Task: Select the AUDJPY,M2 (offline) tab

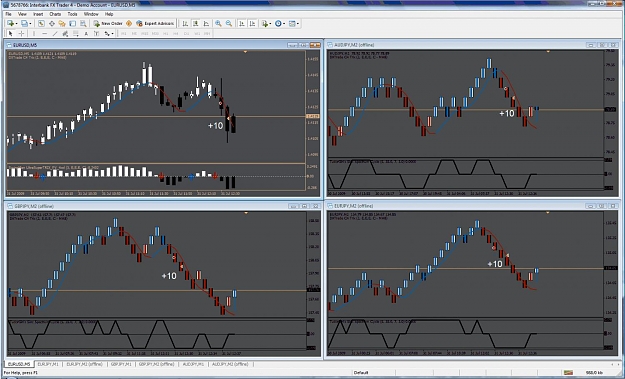Action: [230, 364]
